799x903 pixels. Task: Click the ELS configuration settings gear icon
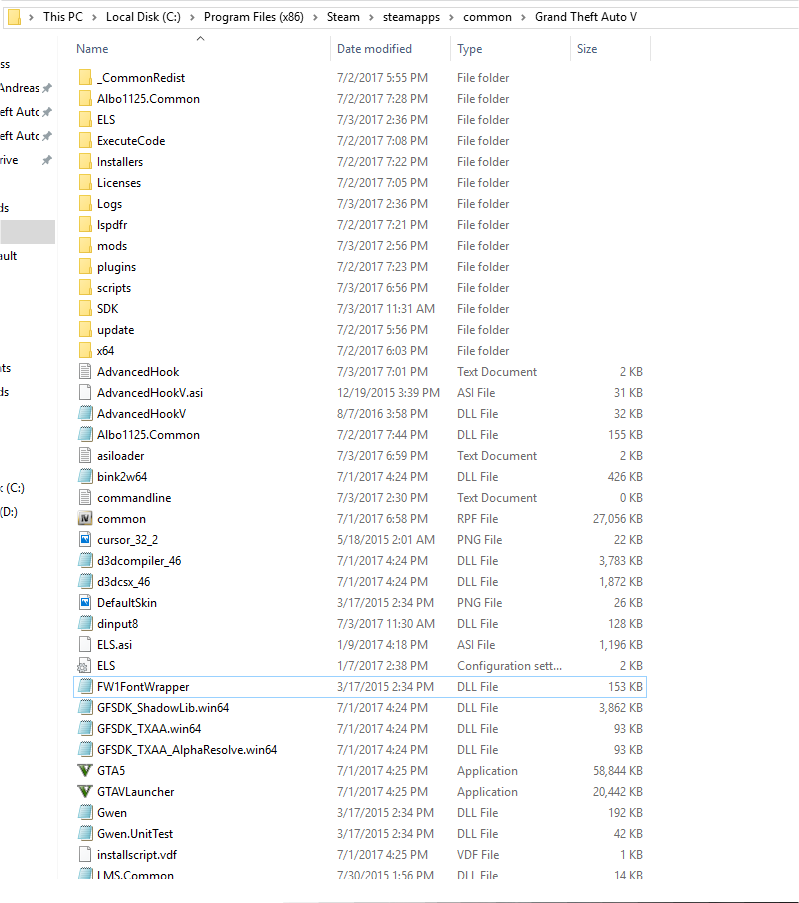click(x=85, y=666)
